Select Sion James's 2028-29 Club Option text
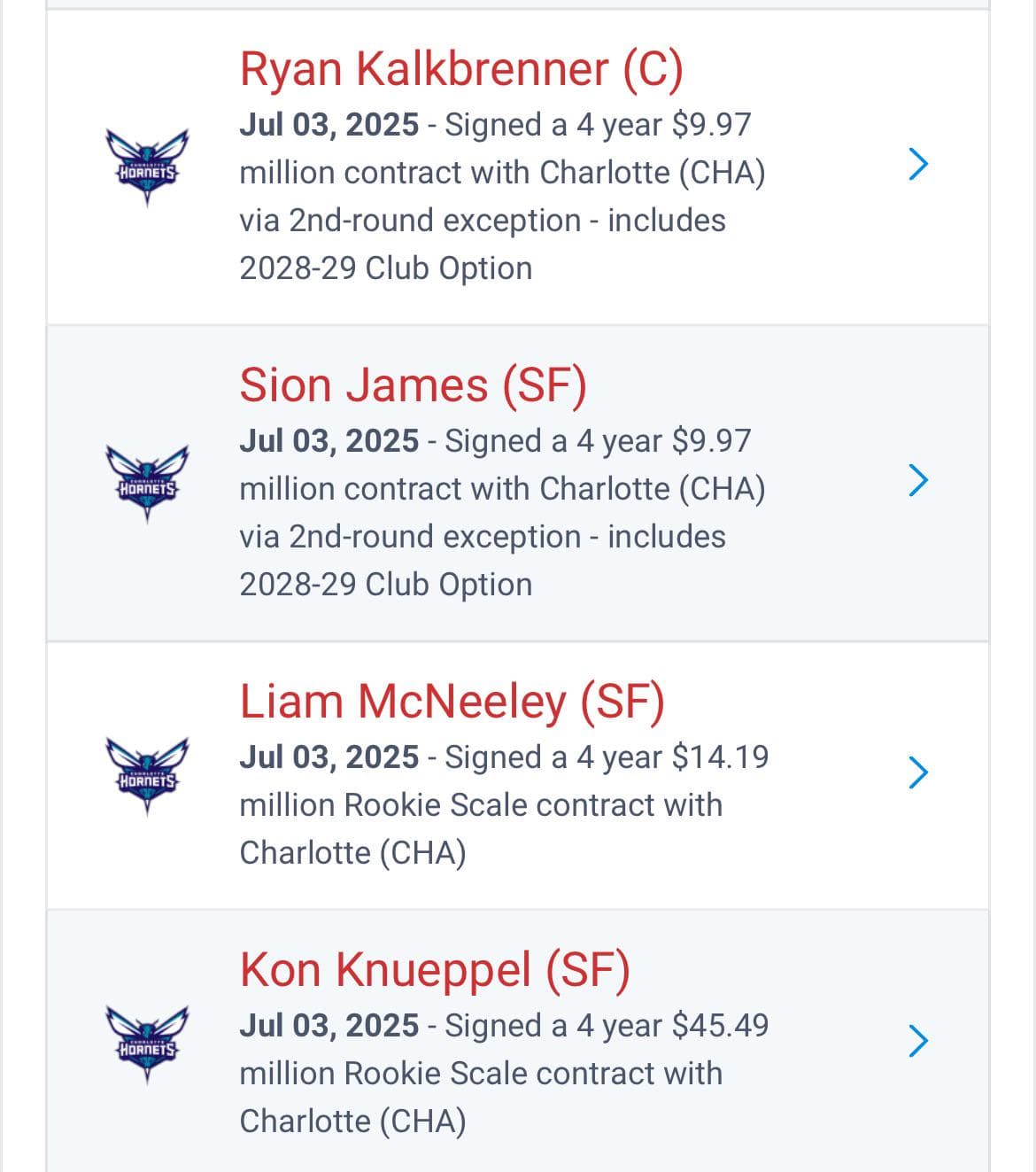This screenshot has height=1172, width=1036. click(x=386, y=585)
